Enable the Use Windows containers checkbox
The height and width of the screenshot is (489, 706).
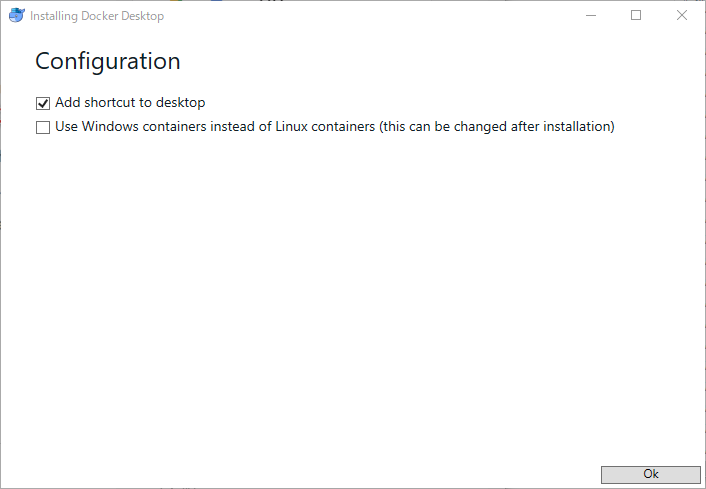tap(43, 127)
